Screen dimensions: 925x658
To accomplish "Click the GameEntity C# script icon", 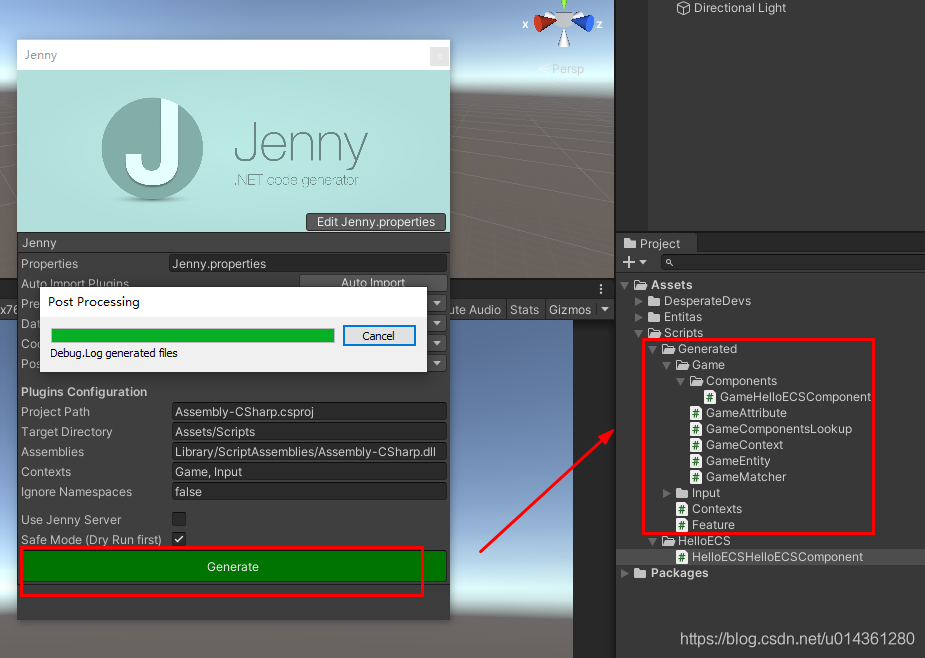I will (x=695, y=460).
